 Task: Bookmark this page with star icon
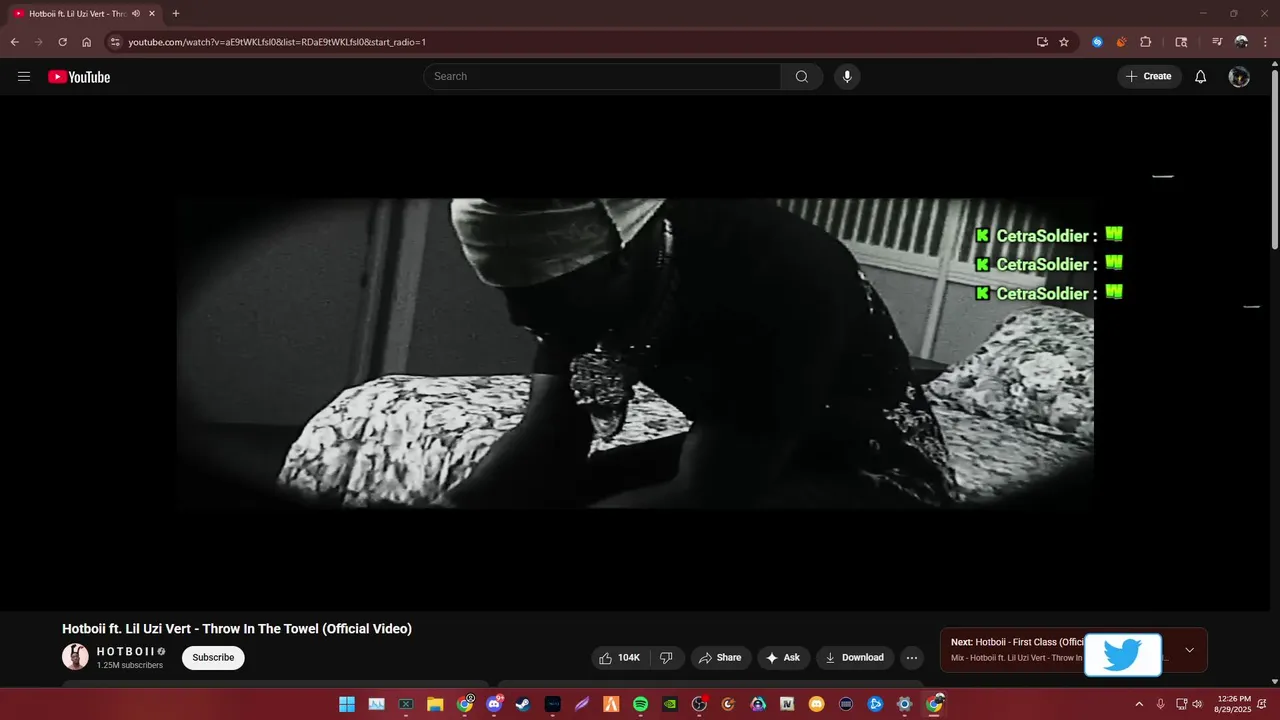1064,42
